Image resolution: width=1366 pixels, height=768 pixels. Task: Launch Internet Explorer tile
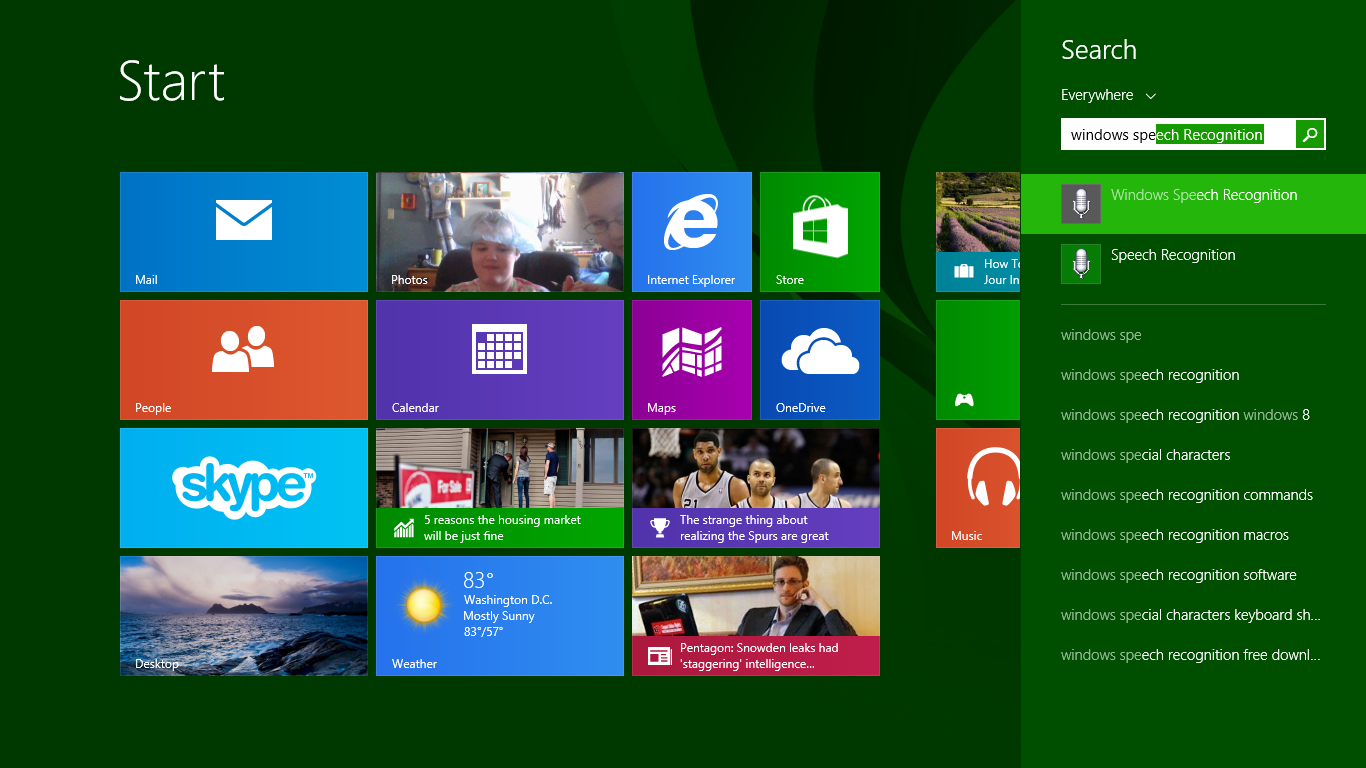(692, 232)
